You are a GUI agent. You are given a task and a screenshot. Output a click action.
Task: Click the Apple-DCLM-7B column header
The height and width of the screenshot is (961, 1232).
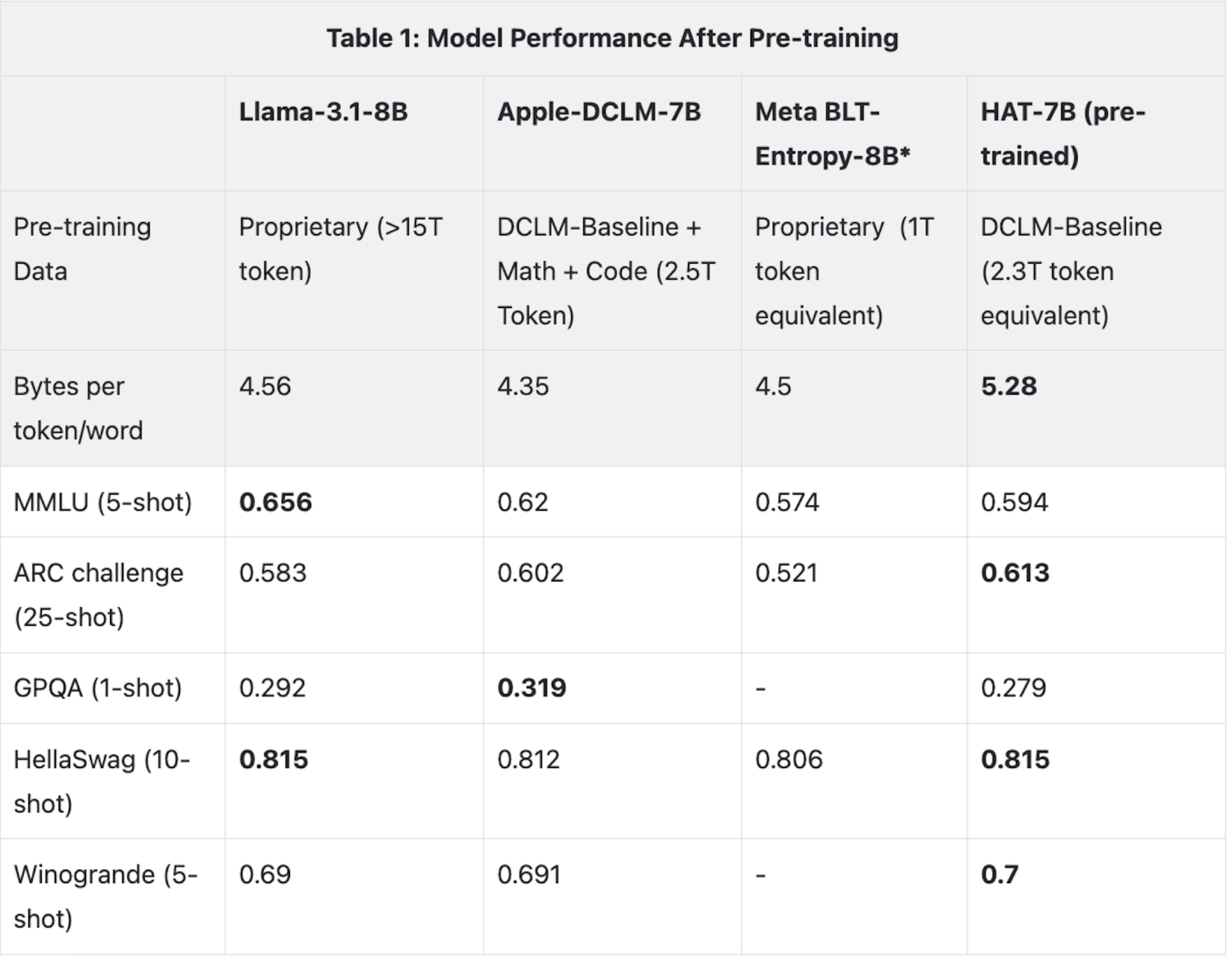click(x=599, y=112)
